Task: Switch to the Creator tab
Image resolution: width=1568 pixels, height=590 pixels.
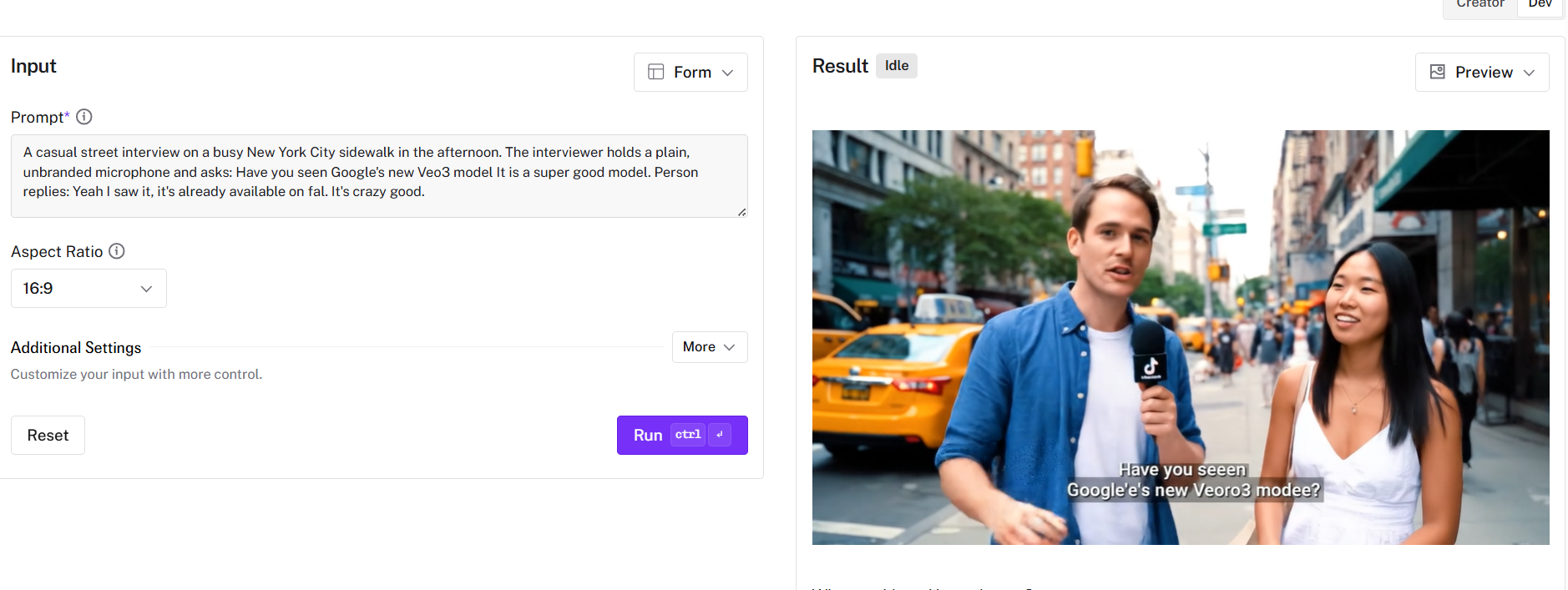Action: [x=1480, y=4]
